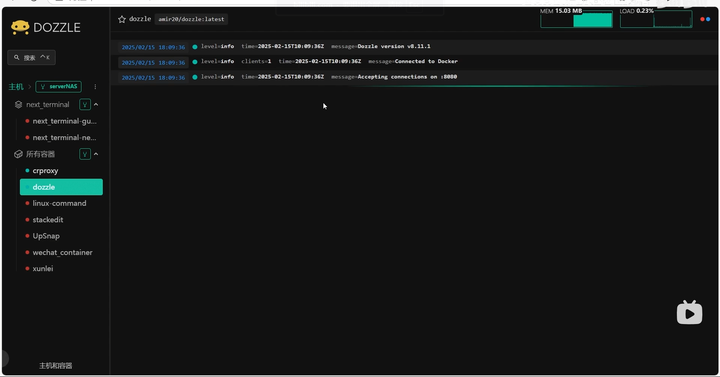This screenshot has width=720, height=377.
Task: Click the next_terminal stack group icon
Action: [x=18, y=105]
